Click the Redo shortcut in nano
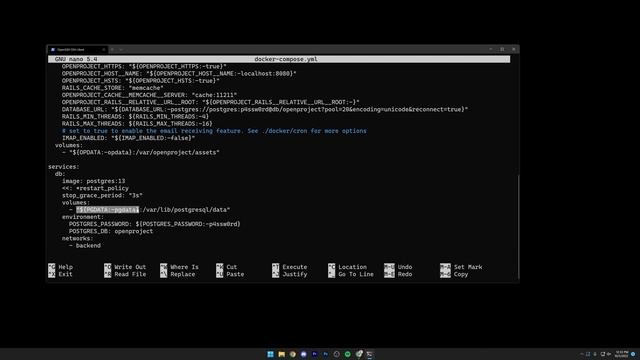The height and width of the screenshot is (360, 640). [x=398, y=274]
